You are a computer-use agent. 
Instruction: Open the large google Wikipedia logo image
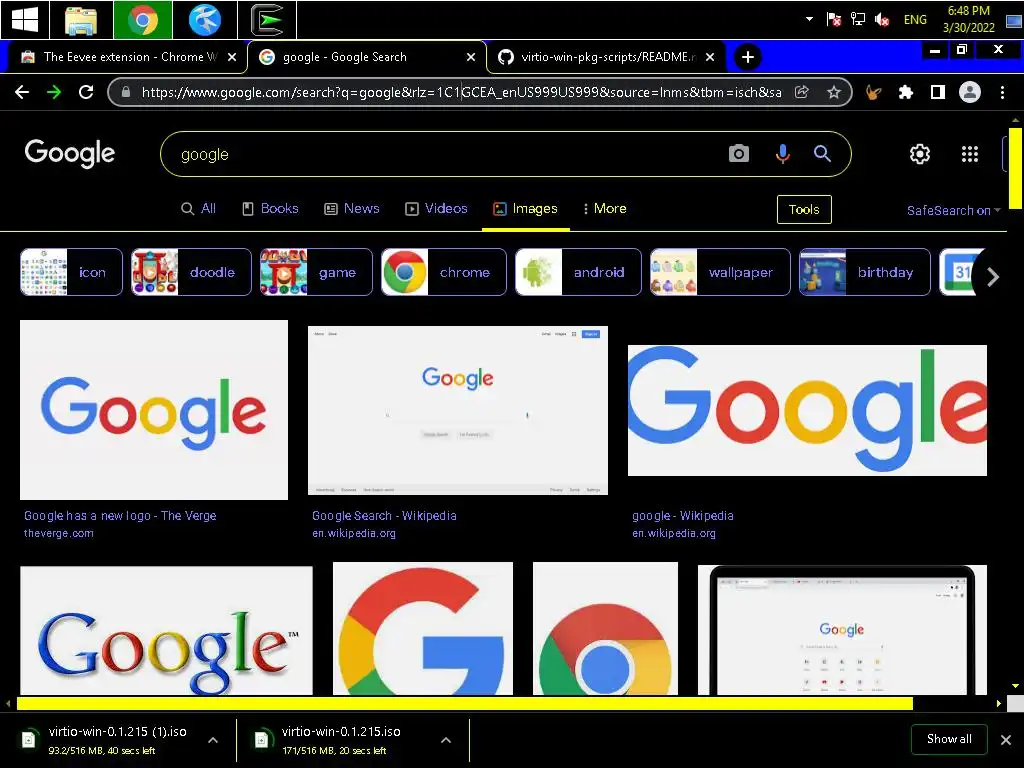click(807, 410)
